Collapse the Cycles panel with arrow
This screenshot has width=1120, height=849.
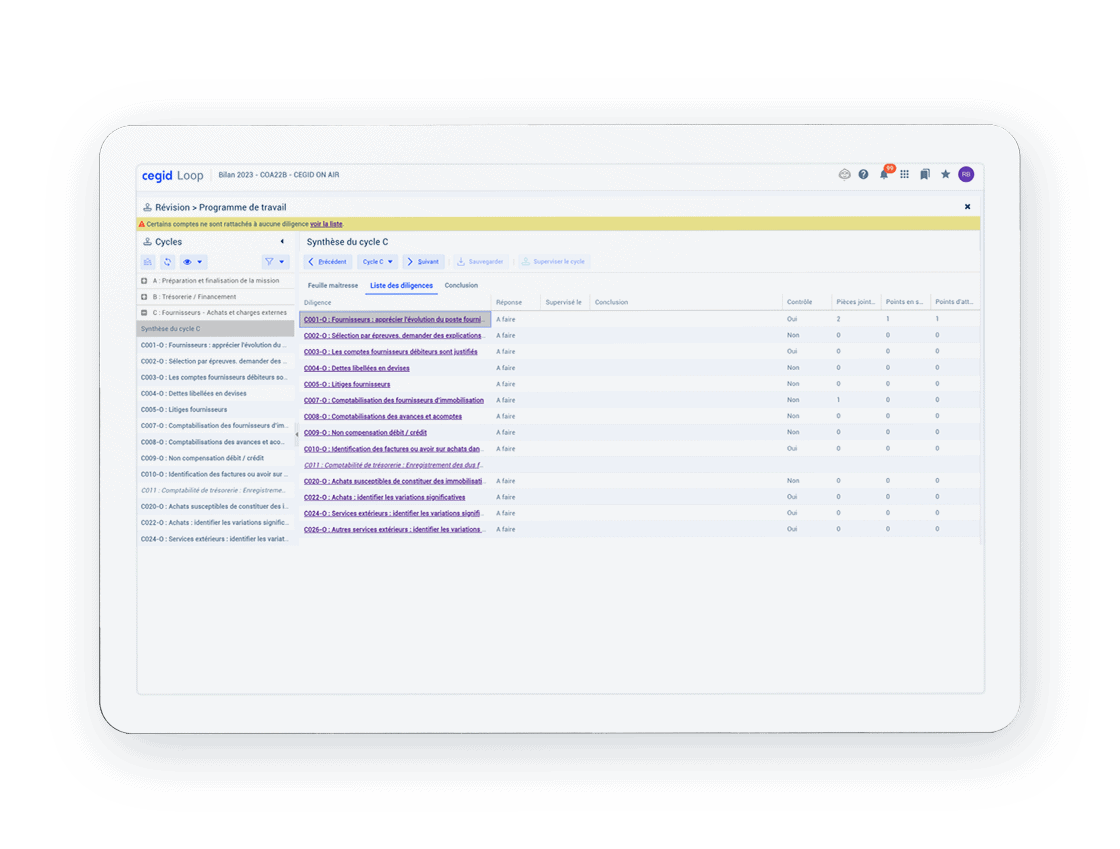[x=282, y=242]
